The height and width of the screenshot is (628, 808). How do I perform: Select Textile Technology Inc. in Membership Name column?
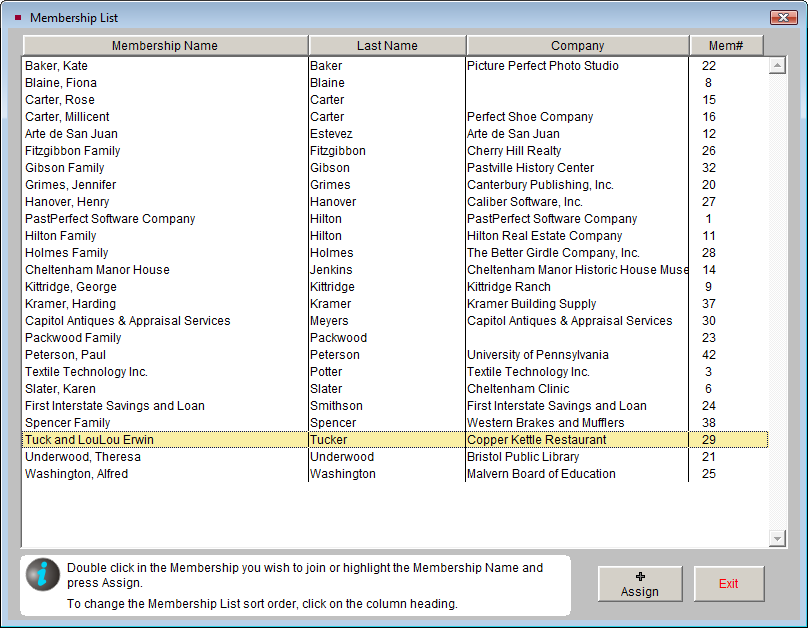click(x=86, y=371)
